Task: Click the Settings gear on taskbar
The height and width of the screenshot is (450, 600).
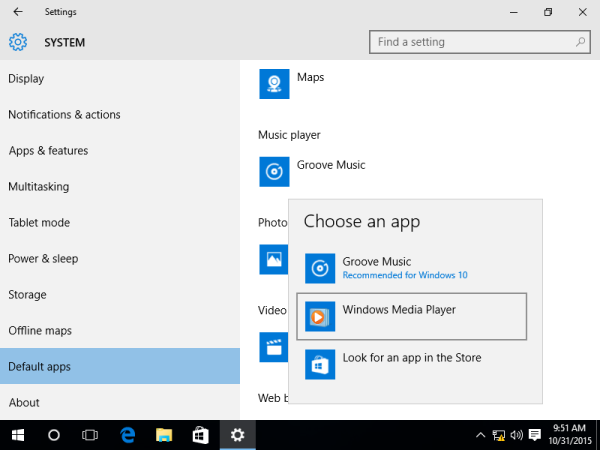Action: 237,435
